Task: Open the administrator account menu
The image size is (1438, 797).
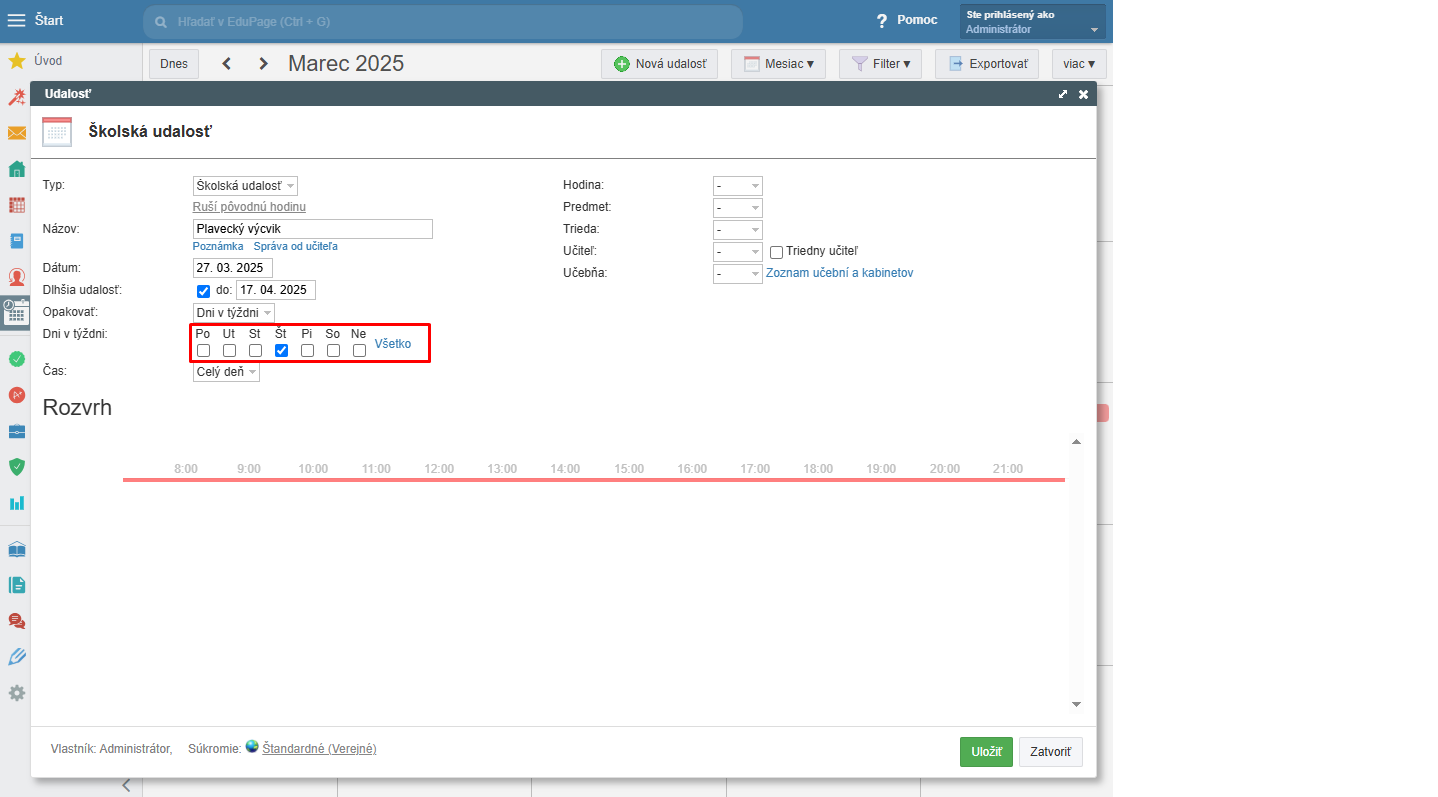Action: click(1033, 21)
